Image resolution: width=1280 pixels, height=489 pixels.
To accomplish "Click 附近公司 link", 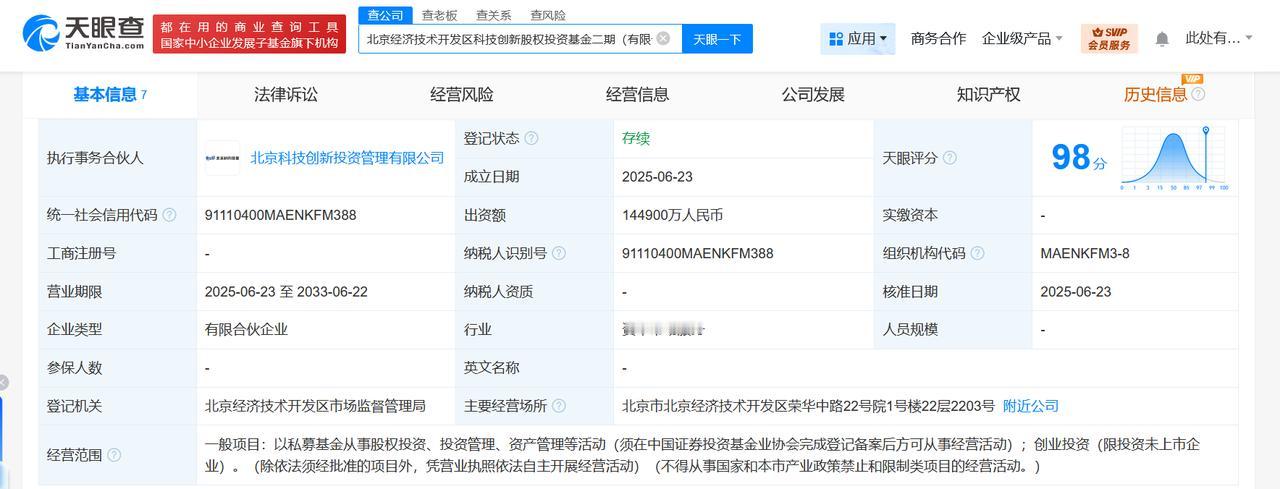I will click(x=1031, y=406).
